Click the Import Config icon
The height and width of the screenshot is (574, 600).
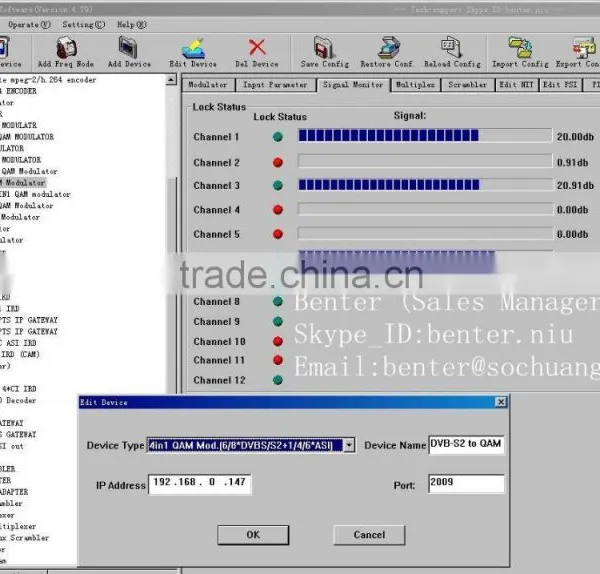[x=520, y=48]
